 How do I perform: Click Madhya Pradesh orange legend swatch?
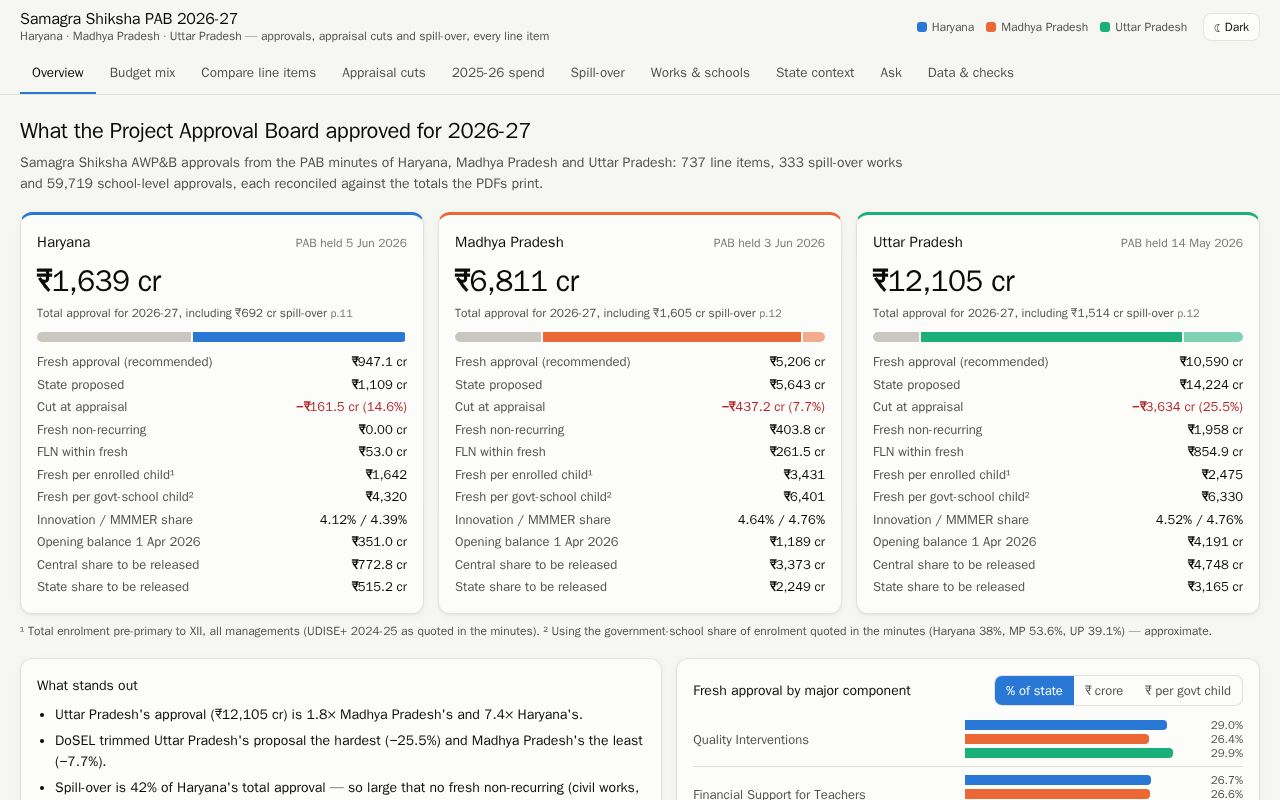[x=991, y=27]
